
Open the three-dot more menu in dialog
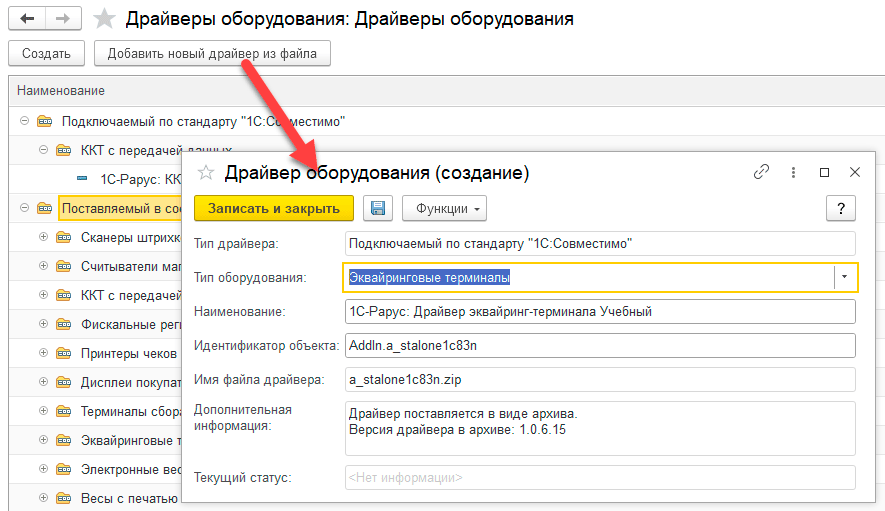coord(793,172)
